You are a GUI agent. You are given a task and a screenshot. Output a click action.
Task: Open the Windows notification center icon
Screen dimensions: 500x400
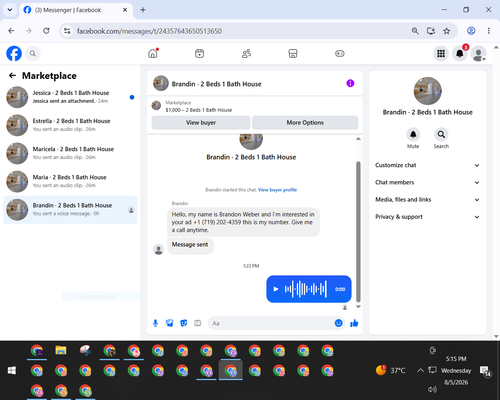[485, 371]
